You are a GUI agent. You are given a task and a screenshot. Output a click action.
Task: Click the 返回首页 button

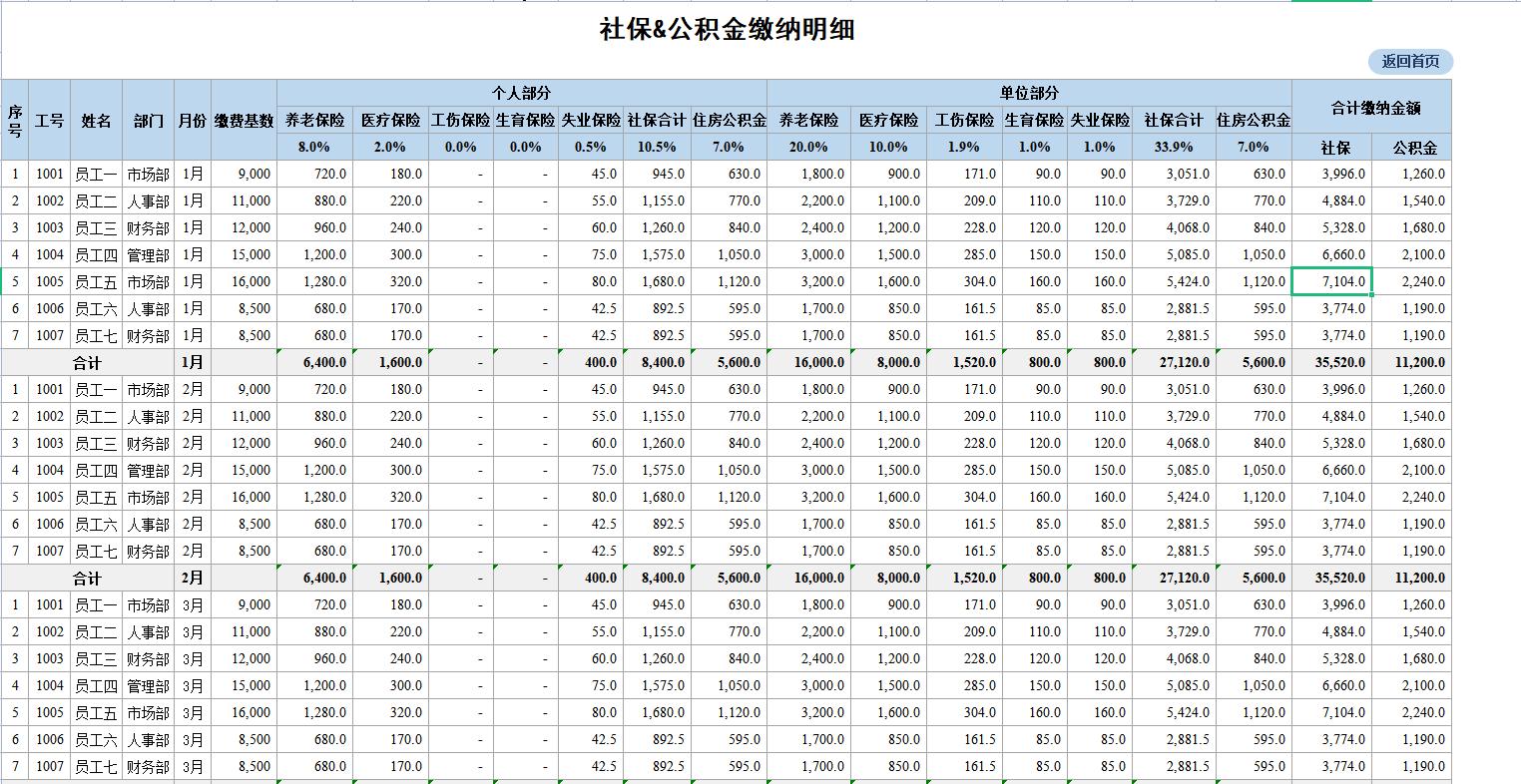tap(1410, 62)
